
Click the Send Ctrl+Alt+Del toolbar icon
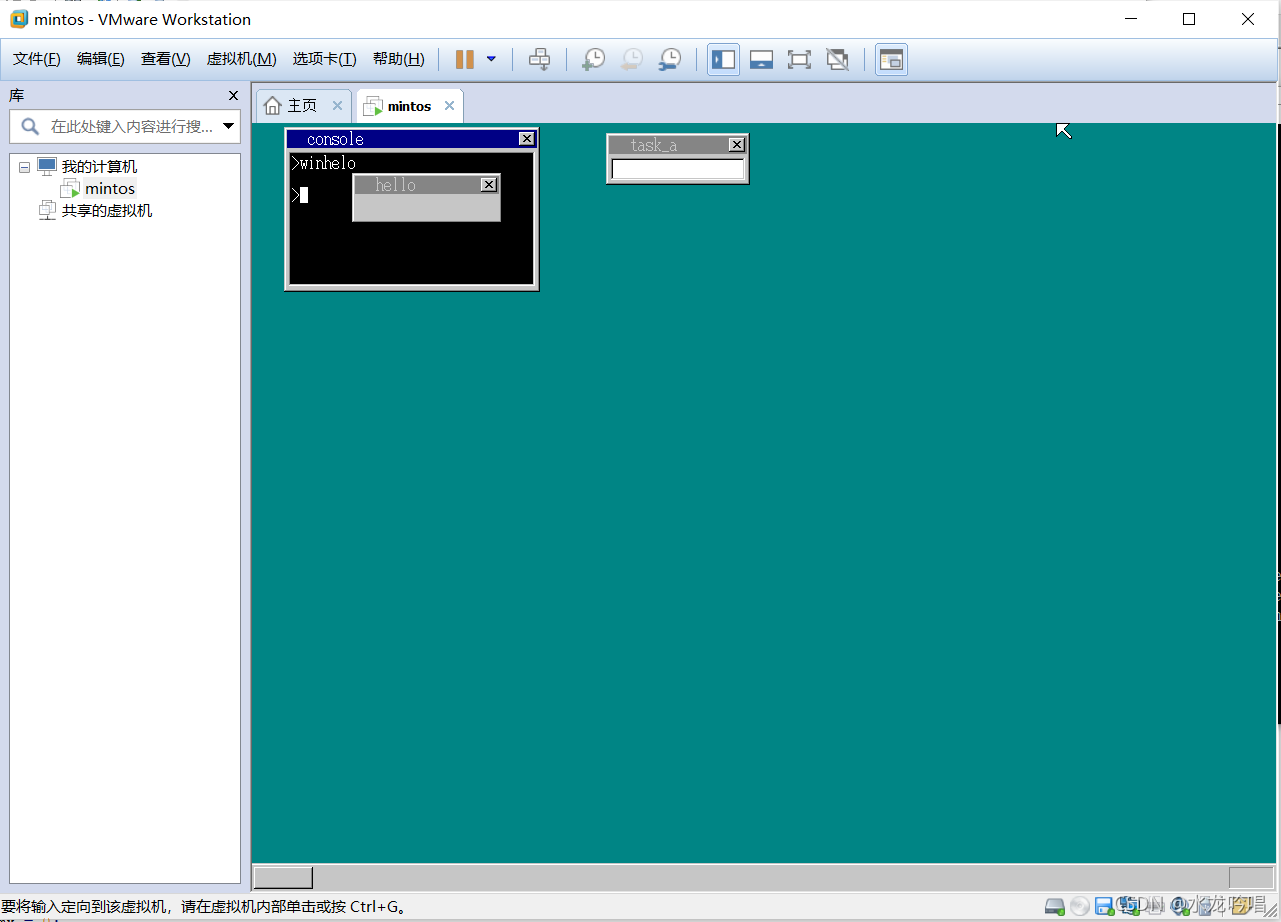point(540,59)
